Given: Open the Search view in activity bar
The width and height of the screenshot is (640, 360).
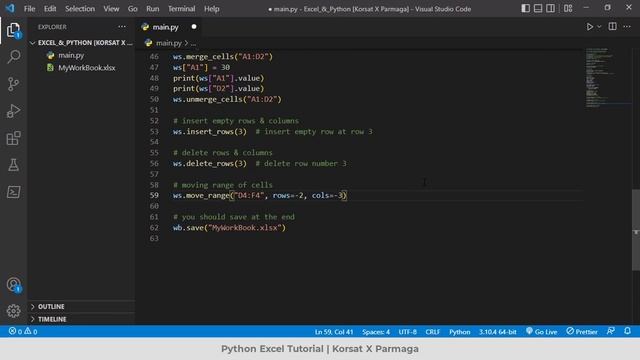Looking at the screenshot, I should 13,56.
